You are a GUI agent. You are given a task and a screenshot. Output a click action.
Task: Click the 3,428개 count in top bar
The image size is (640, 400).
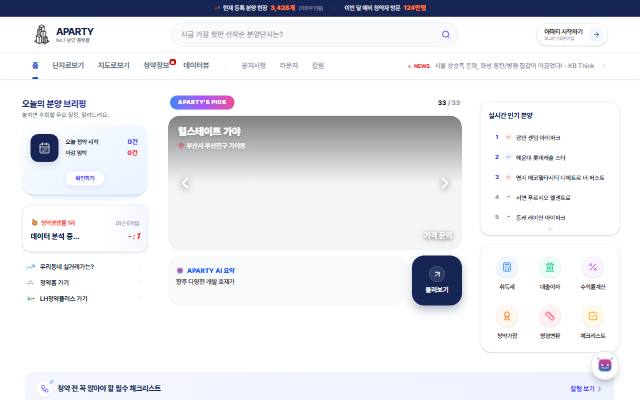282,8
